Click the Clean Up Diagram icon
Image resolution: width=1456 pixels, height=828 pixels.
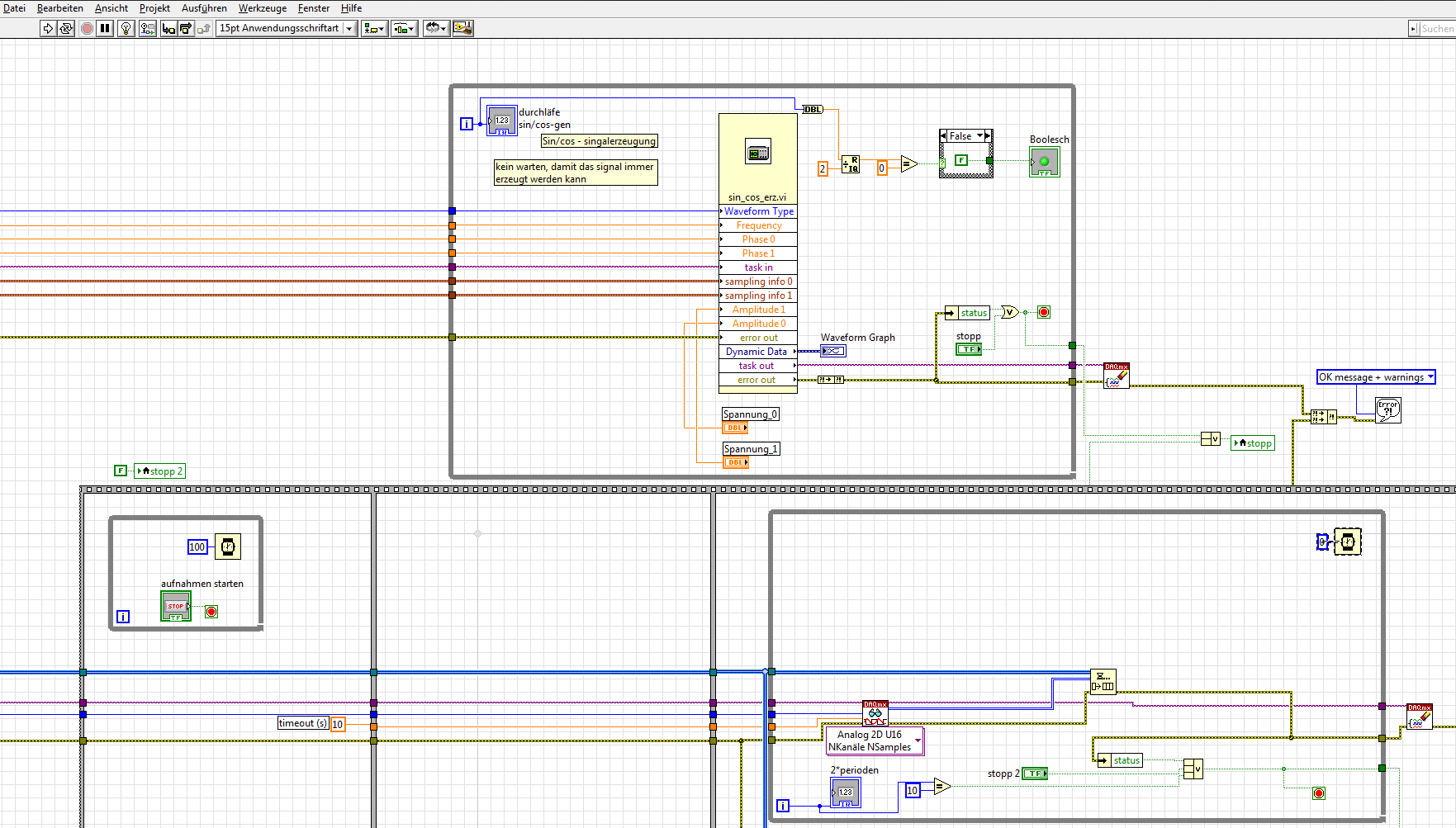(463, 29)
